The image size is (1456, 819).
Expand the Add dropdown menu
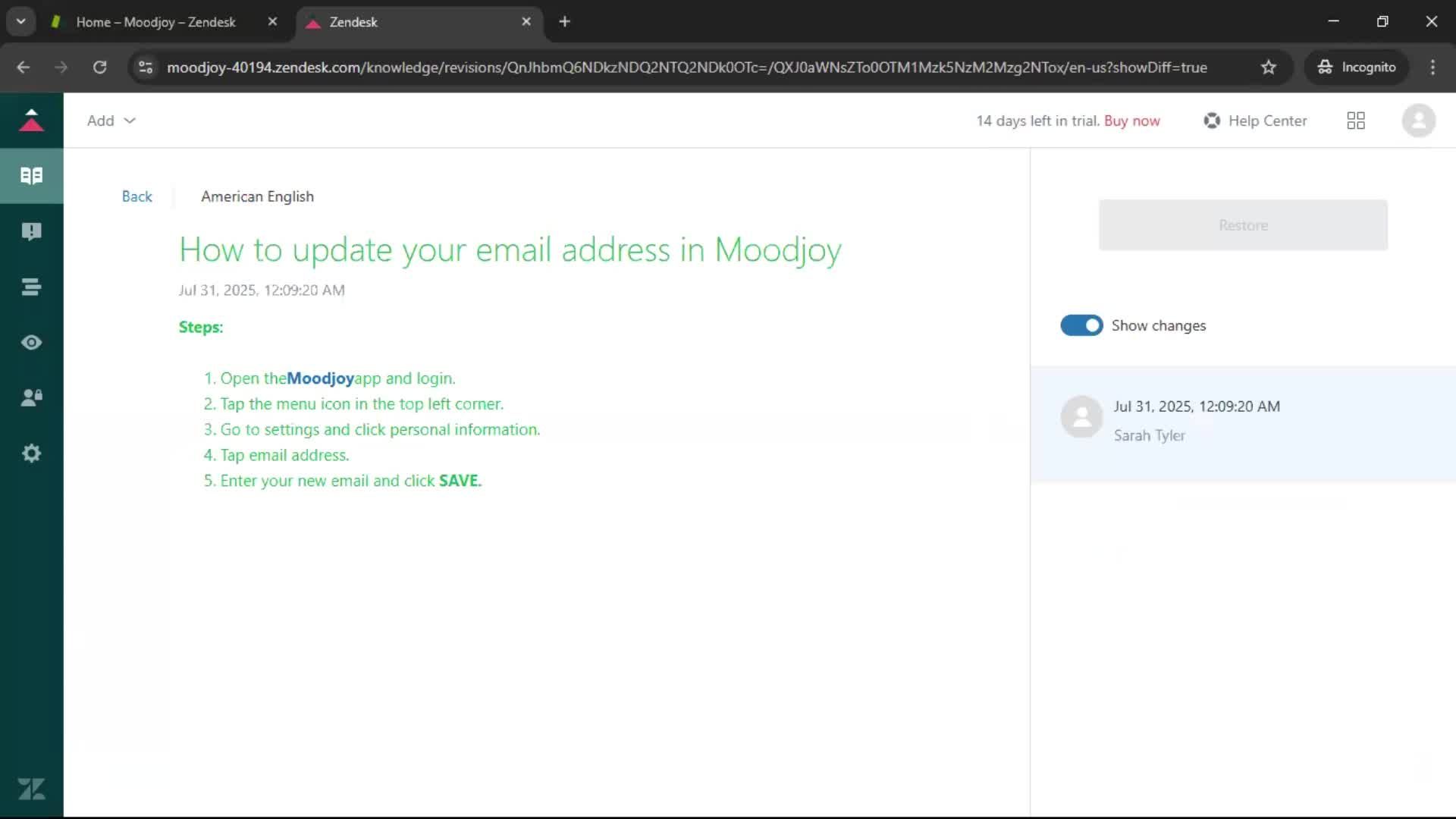click(111, 121)
